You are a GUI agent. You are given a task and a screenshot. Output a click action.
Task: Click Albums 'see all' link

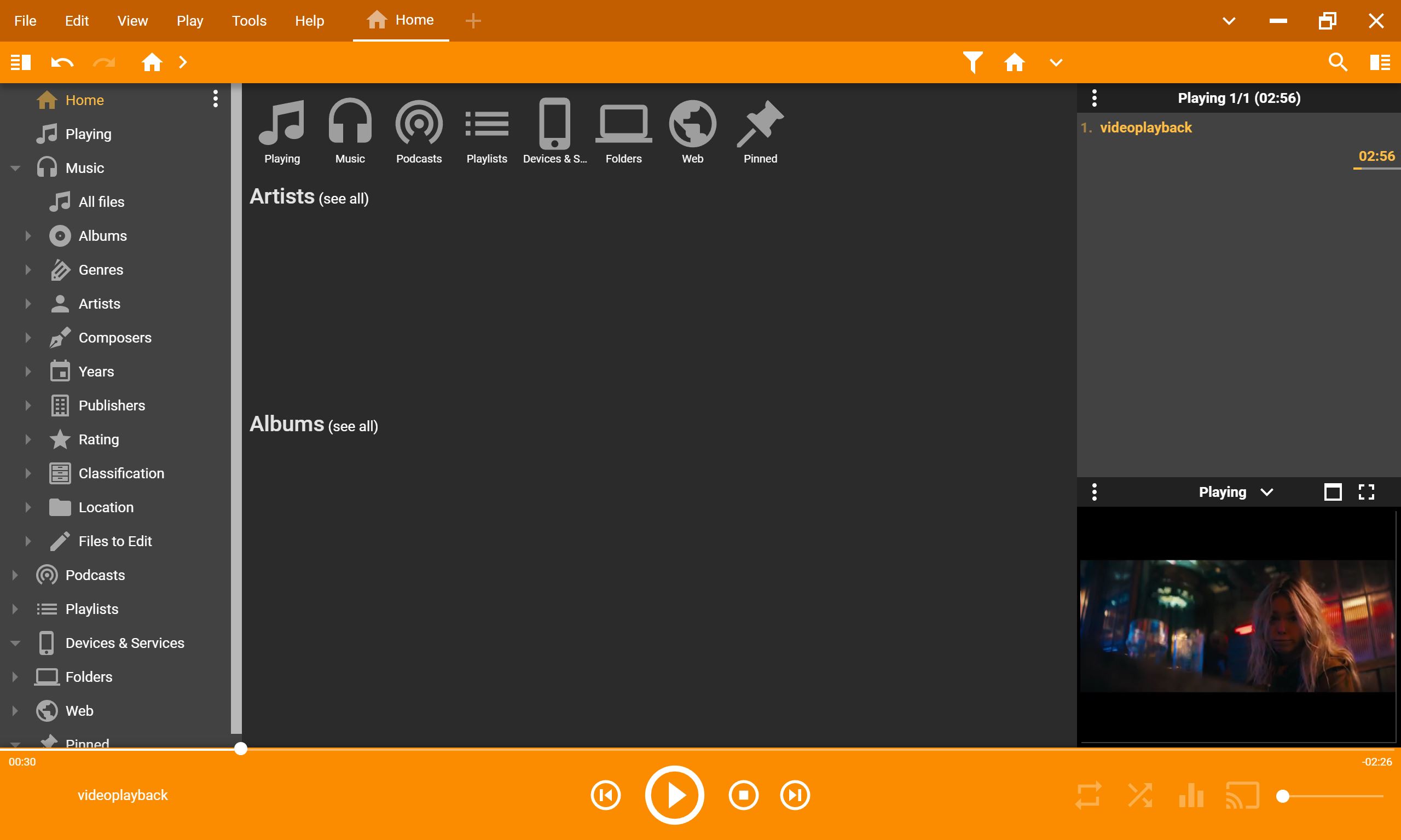[352, 426]
